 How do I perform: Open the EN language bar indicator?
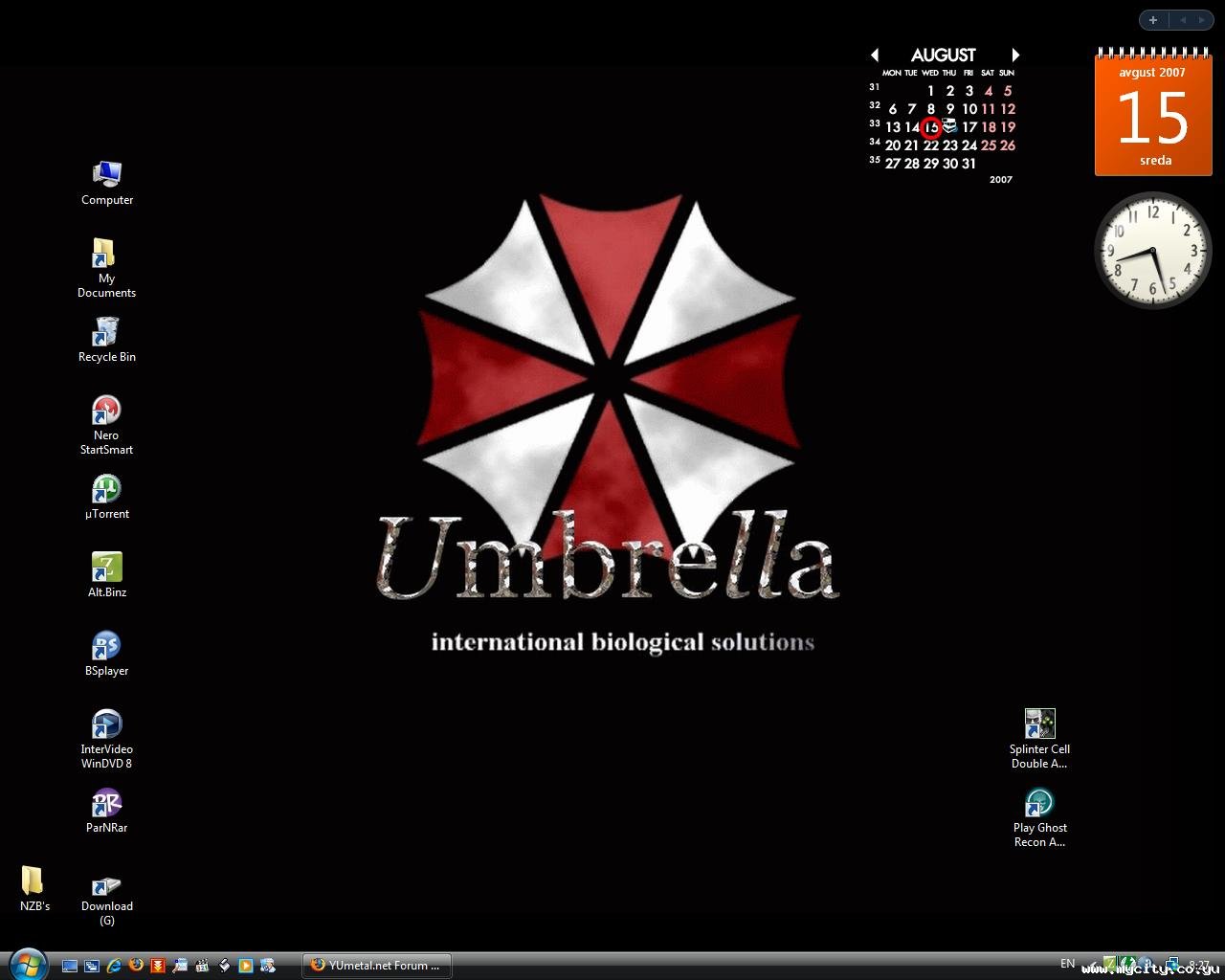point(1068,964)
